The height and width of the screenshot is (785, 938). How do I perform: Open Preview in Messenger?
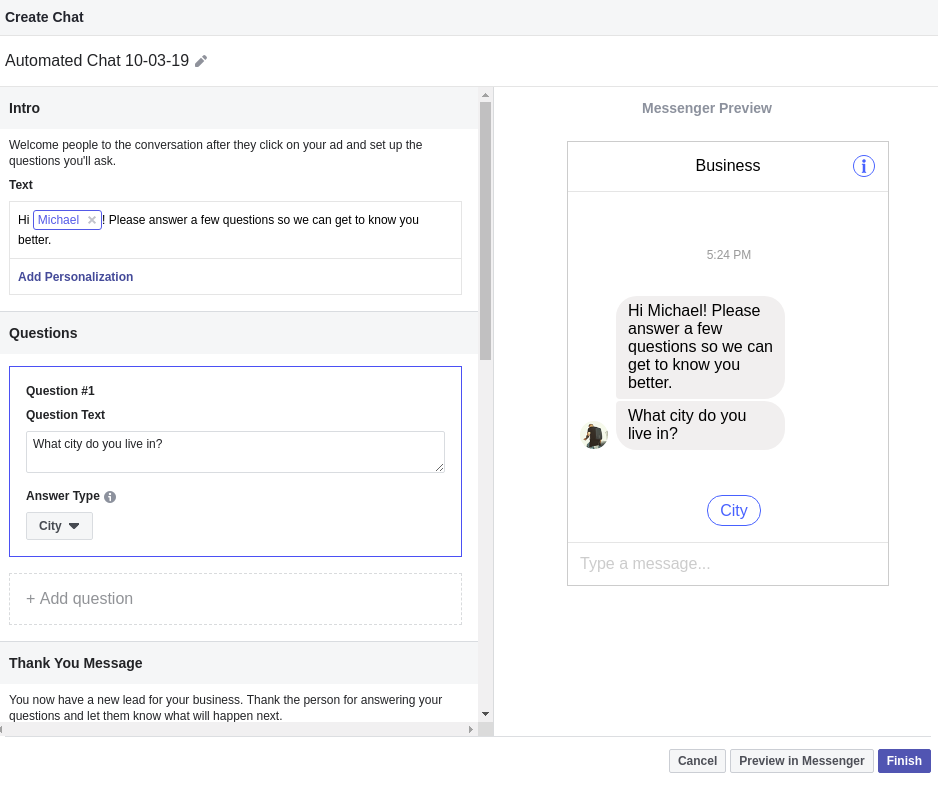(801, 760)
